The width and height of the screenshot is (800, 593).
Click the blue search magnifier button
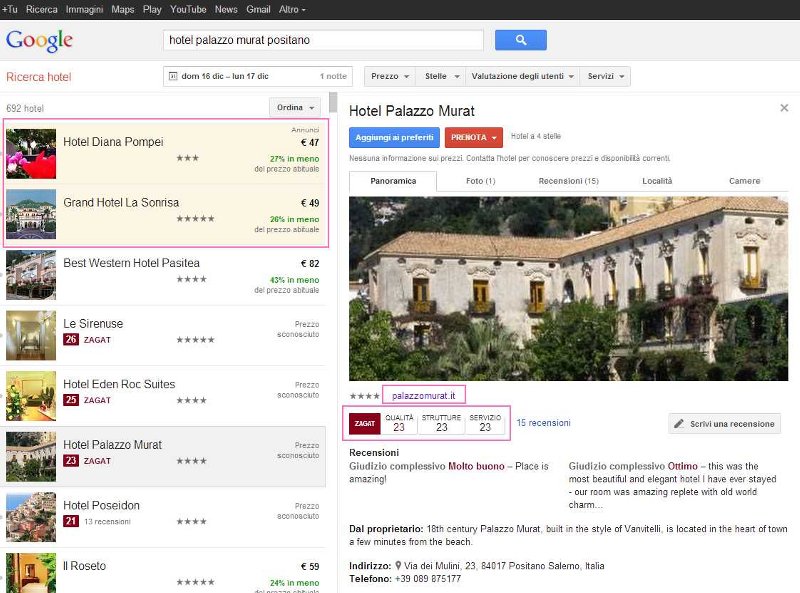coord(520,40)
